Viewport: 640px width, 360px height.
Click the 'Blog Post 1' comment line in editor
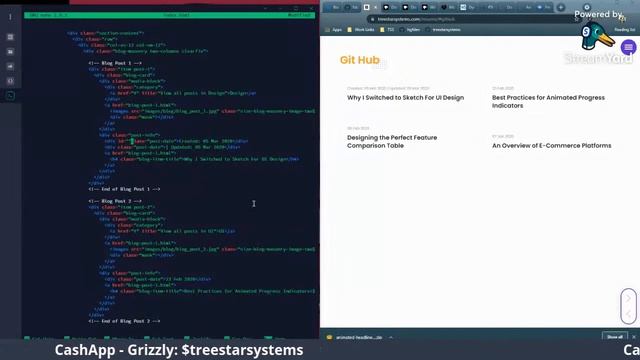(x=115, y=63)
